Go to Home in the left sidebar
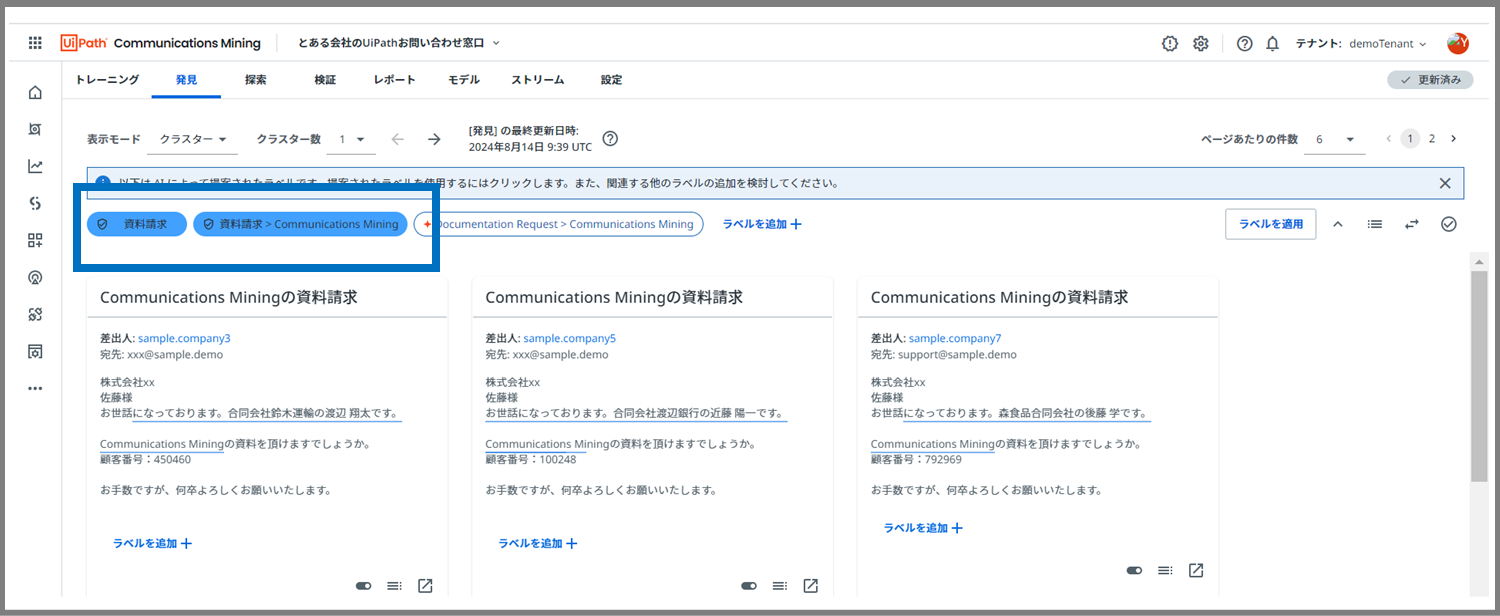 tap(36, 93)
